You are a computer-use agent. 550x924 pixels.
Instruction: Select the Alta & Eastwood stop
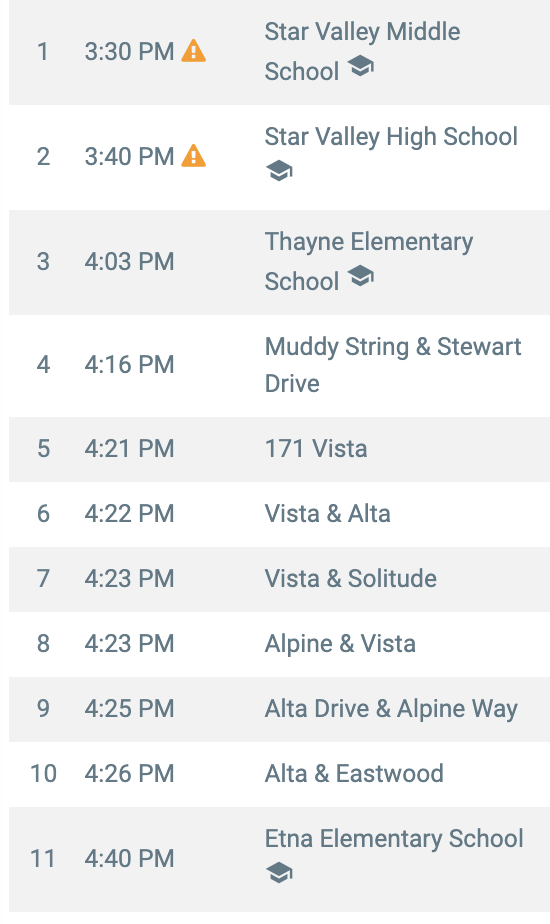354,773
